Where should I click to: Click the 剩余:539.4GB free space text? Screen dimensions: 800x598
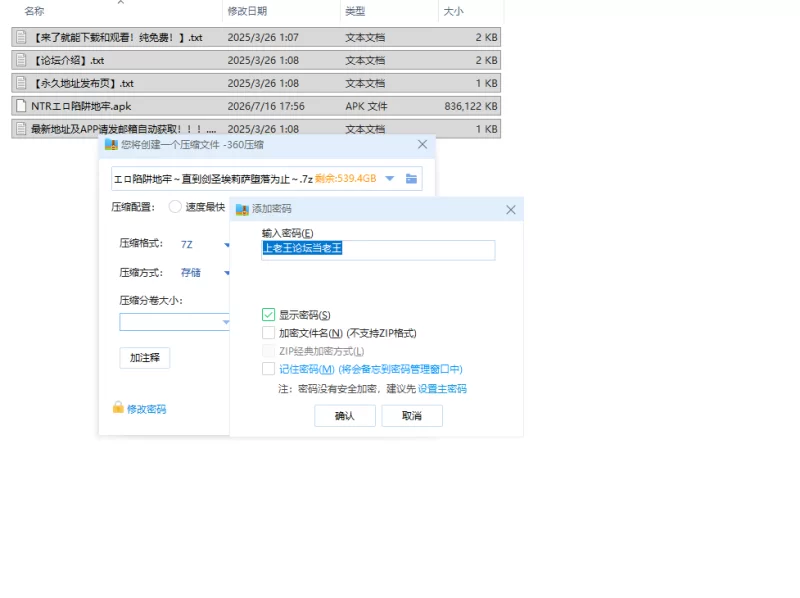pos(345,179)
